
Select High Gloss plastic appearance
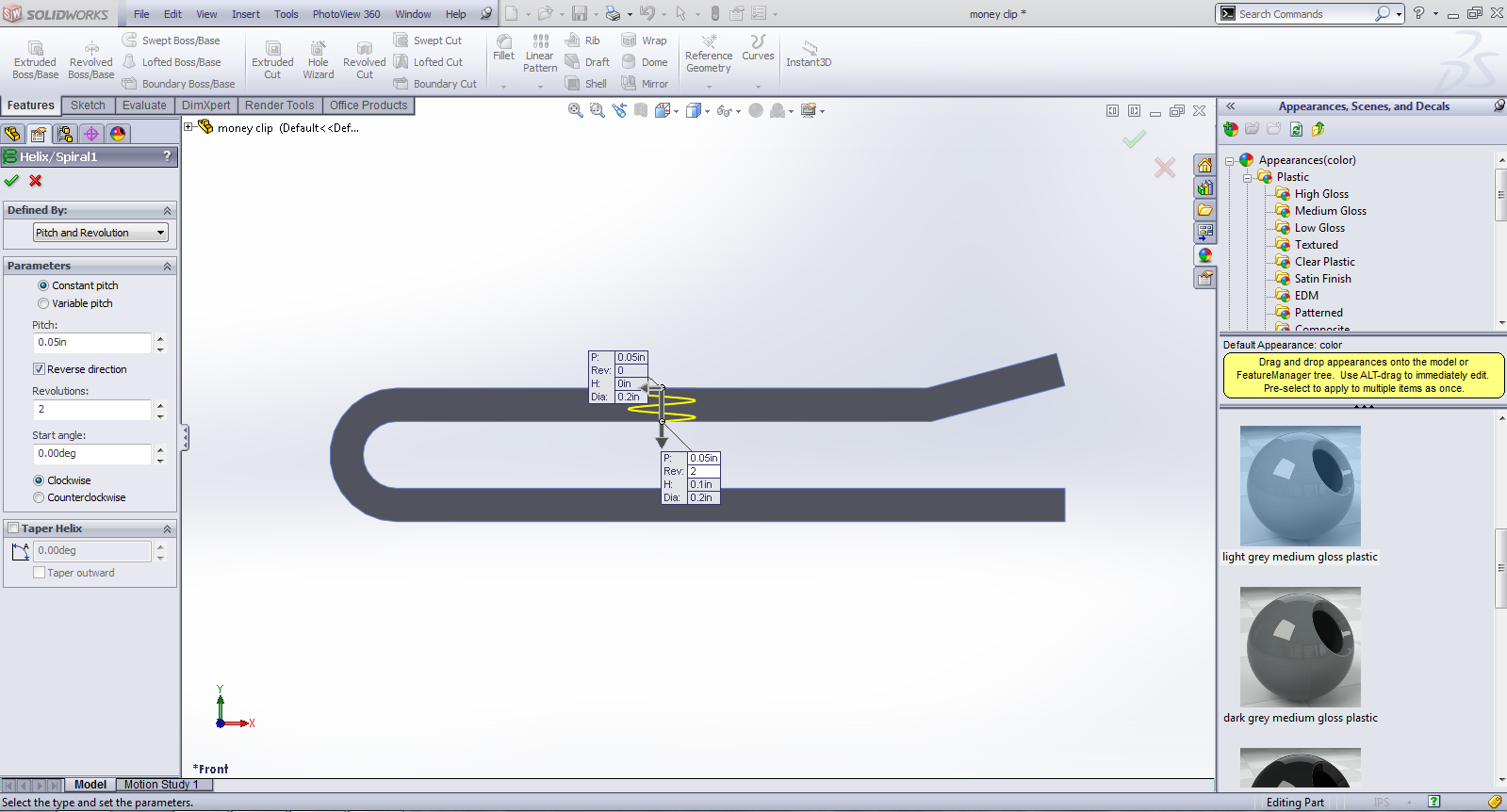click(1321, 194)
